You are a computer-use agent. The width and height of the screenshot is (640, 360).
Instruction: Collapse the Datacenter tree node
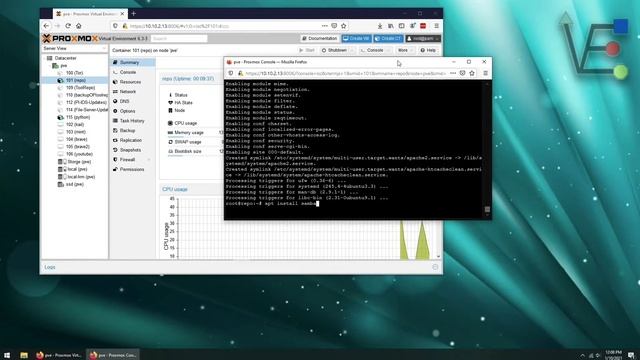45,58
